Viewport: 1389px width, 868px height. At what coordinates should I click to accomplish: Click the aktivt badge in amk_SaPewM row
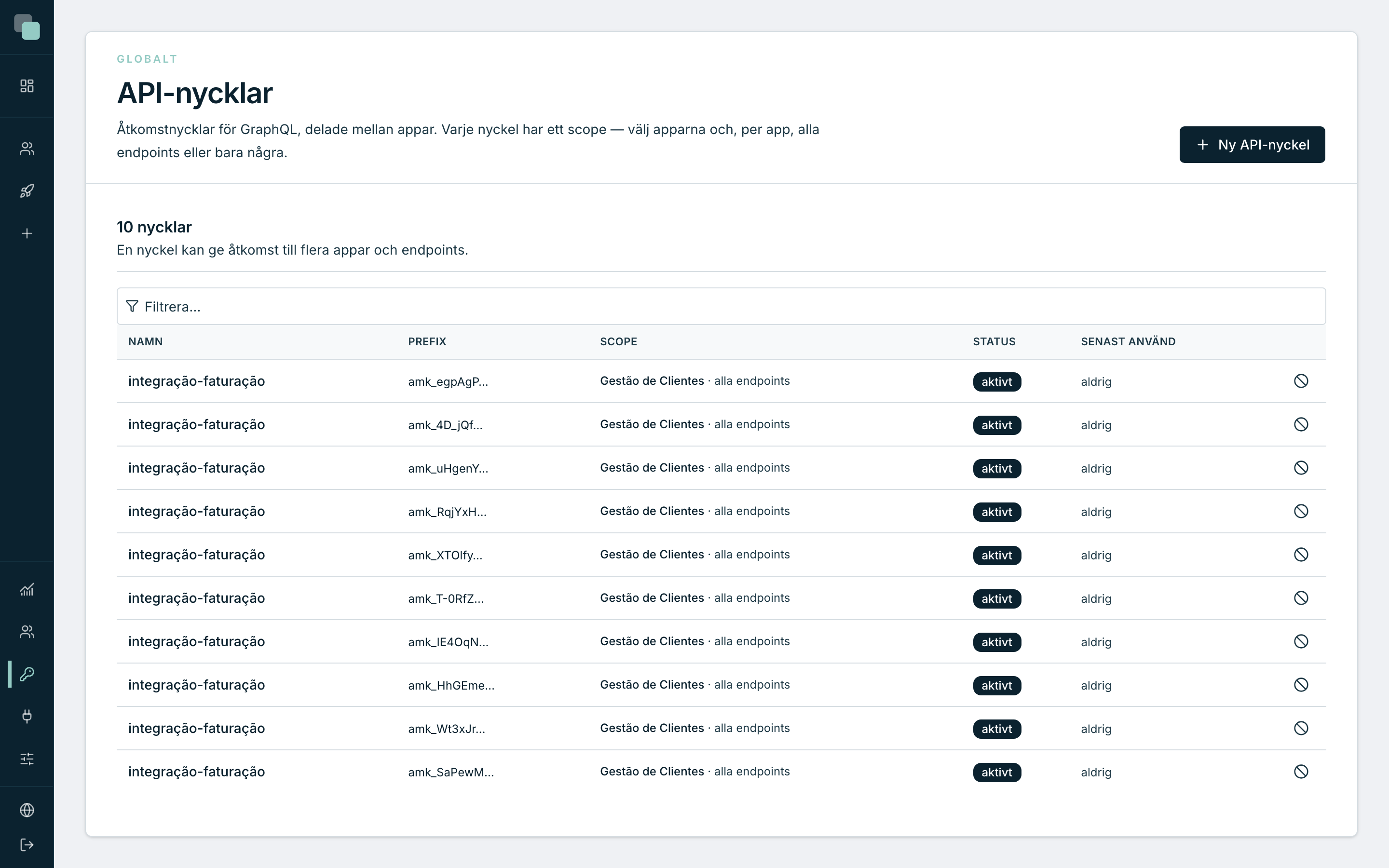[997, 772]
